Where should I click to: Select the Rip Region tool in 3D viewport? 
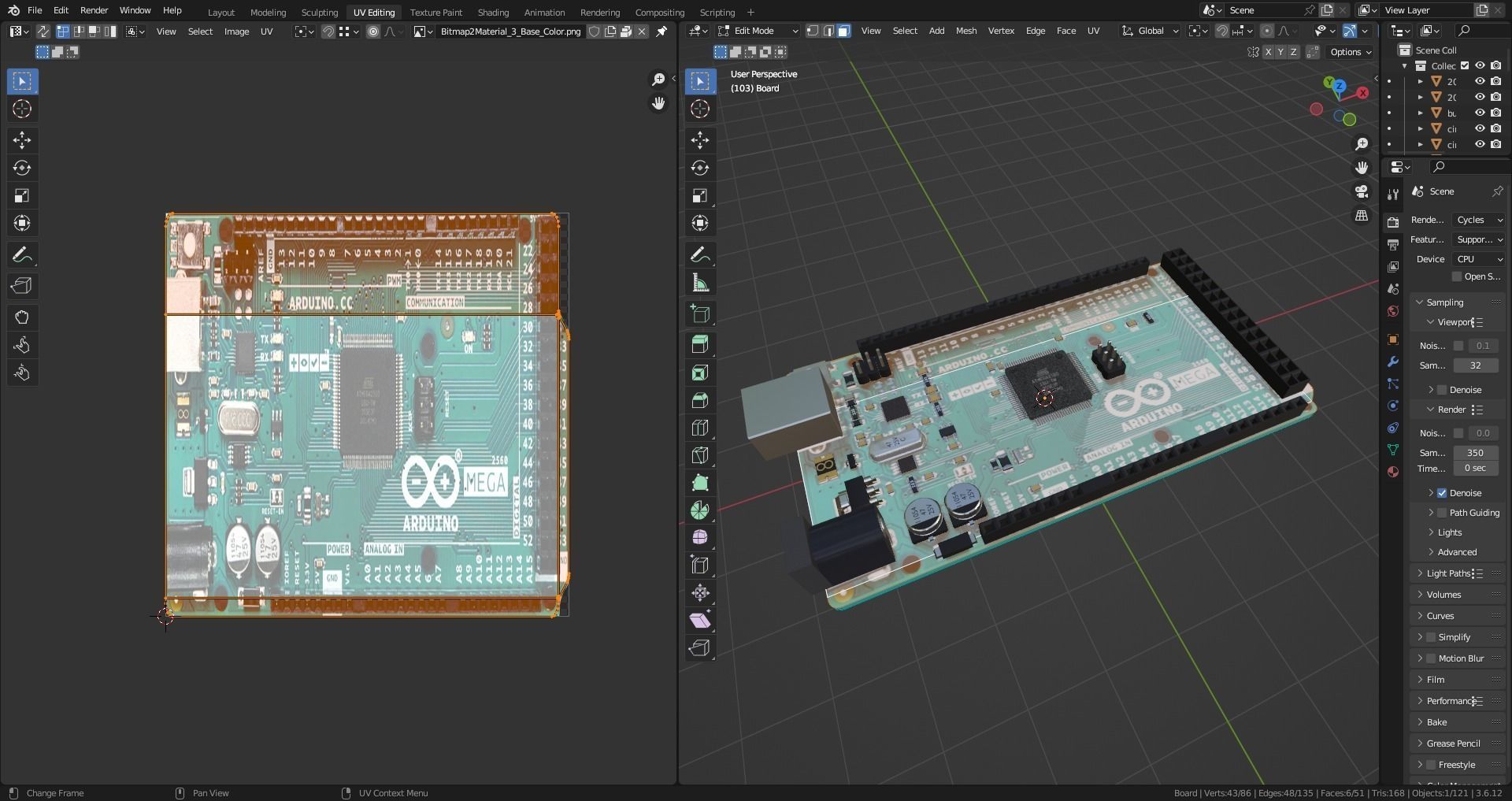pos(700,648)
